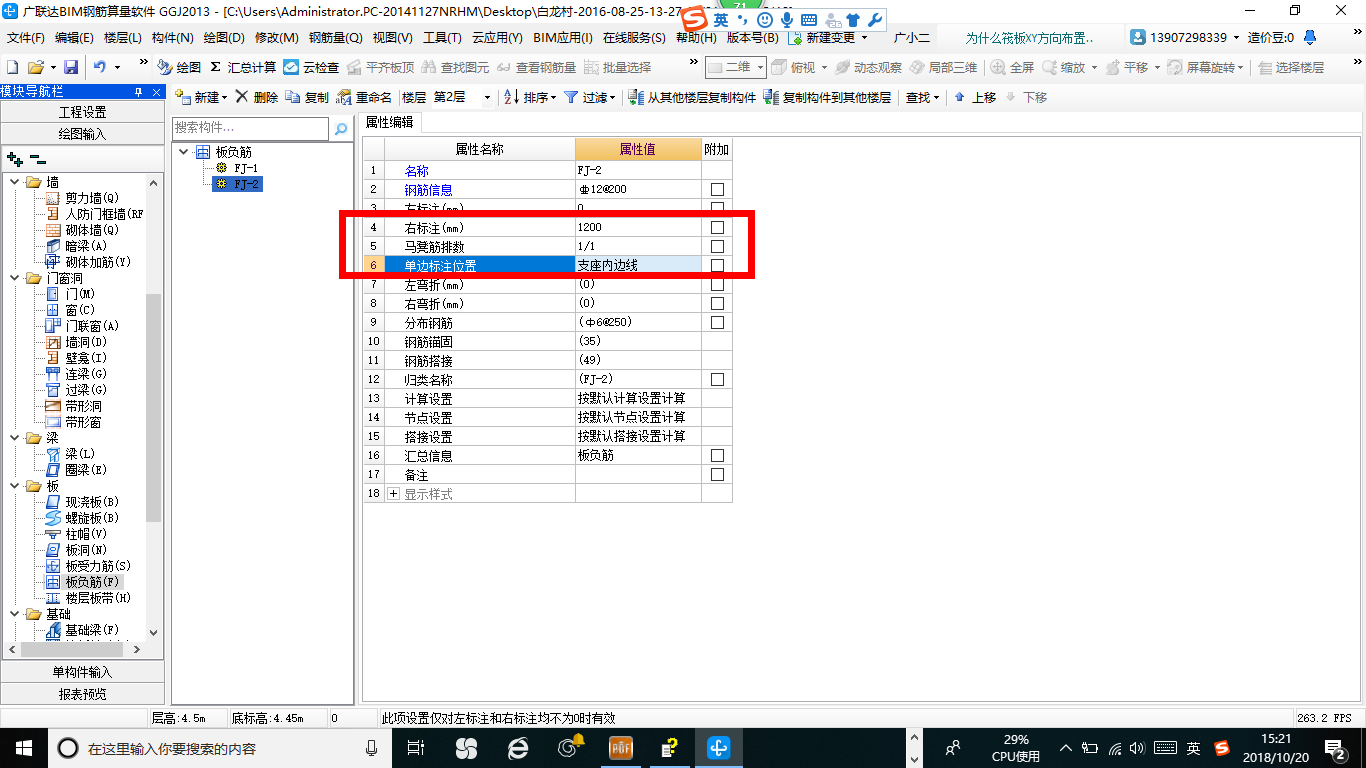The width and height of the screenshot is (1366, 768).
Task: Click the 工程设置 button
Action: pyautogui.click(x=82, y=112)
